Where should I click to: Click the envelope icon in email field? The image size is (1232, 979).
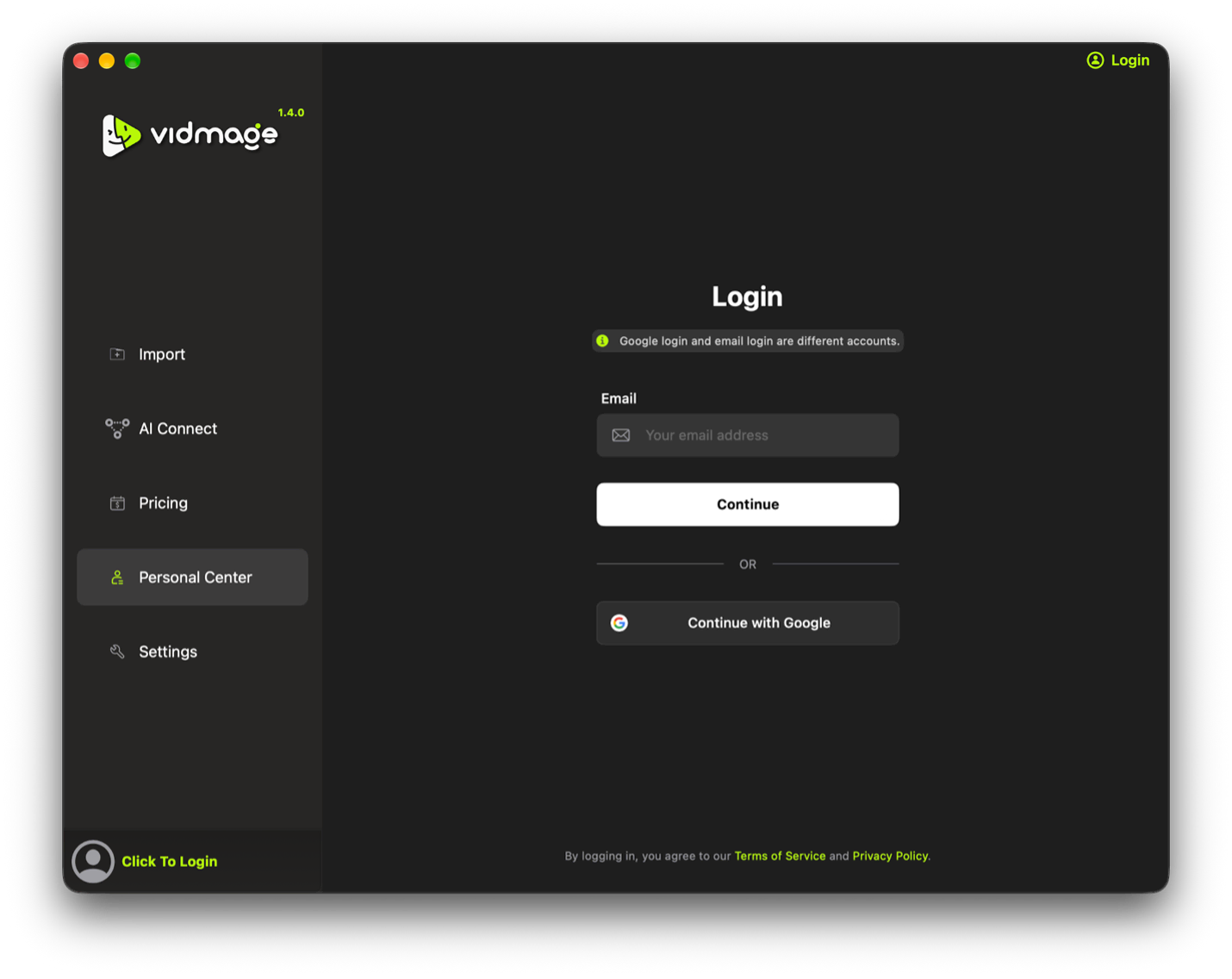pos(621,435)
